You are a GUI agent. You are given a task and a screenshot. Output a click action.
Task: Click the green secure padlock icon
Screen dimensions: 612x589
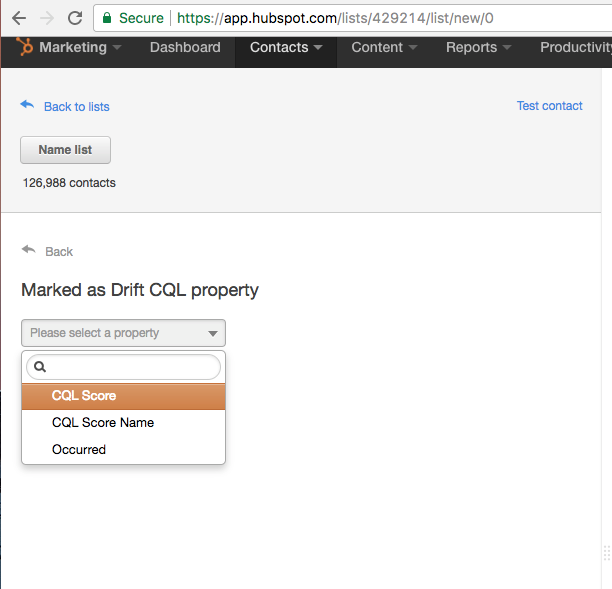pos(107,18)
